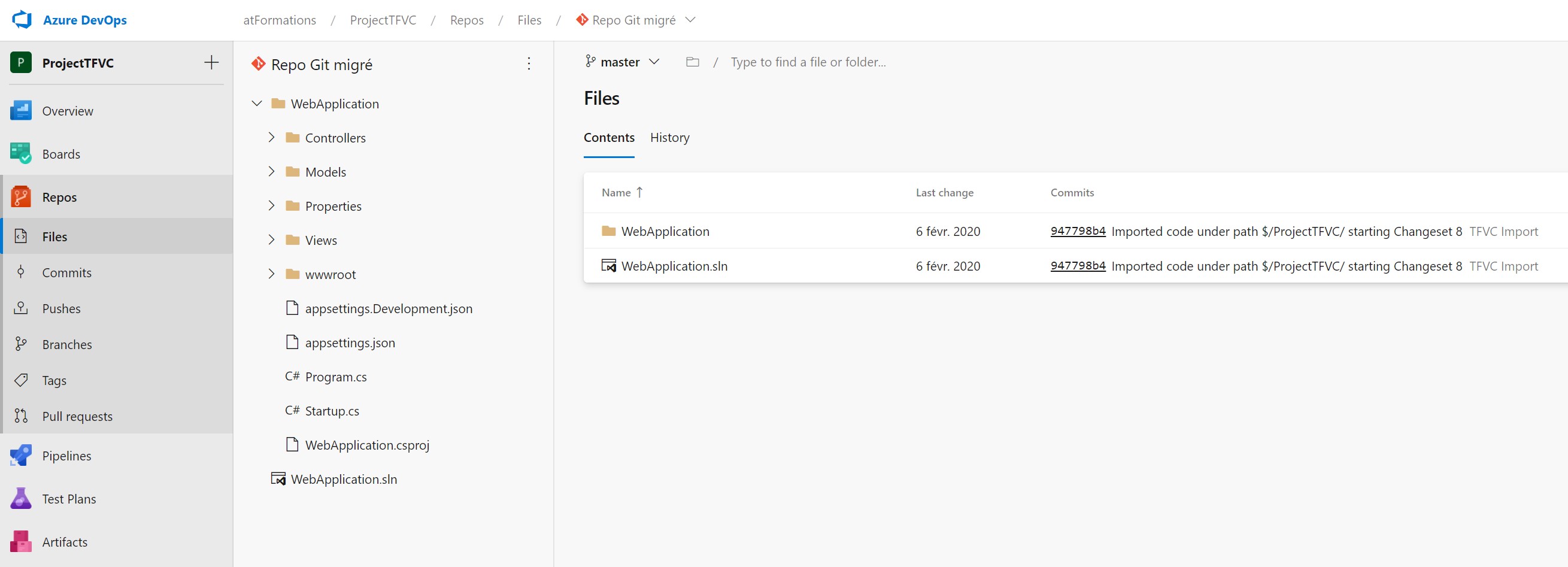Click the Commits icon in sidebar
Screen dimensions: 1568x567
point(21,272)
